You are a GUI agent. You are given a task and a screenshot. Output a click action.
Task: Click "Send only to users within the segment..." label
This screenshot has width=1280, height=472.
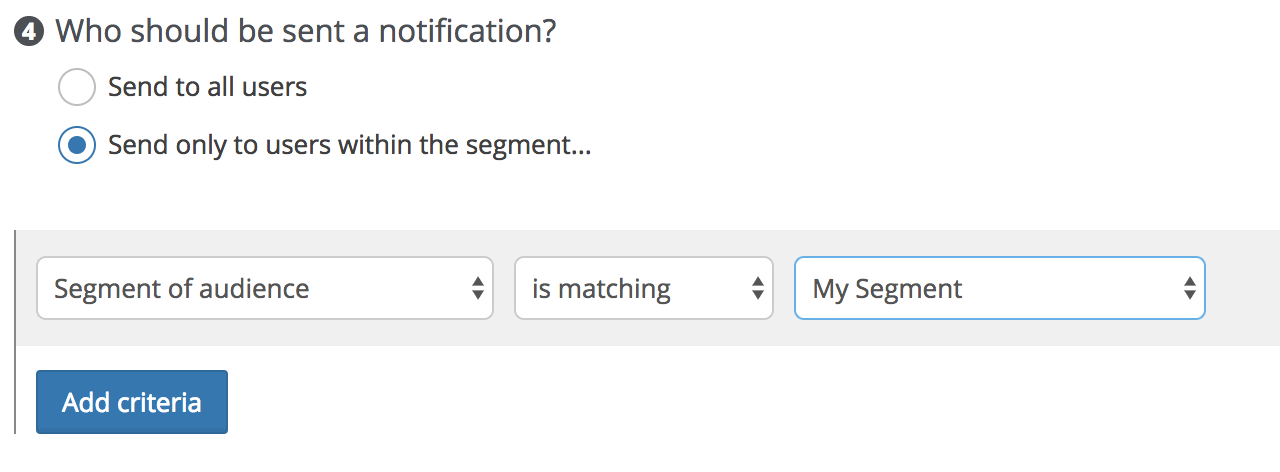(x=350, y=146)
